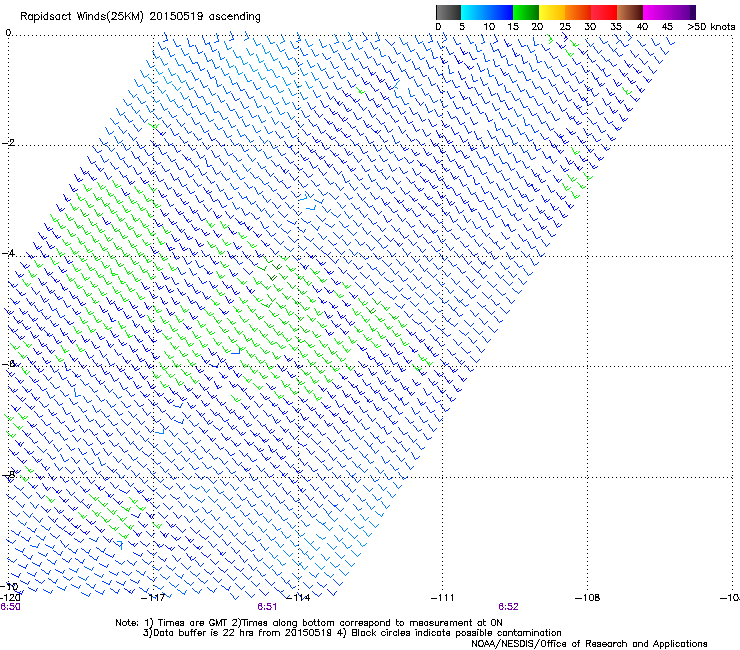Click the longitude label '-111'
This screenshot has height=650, width=740.
pos(443,598)
